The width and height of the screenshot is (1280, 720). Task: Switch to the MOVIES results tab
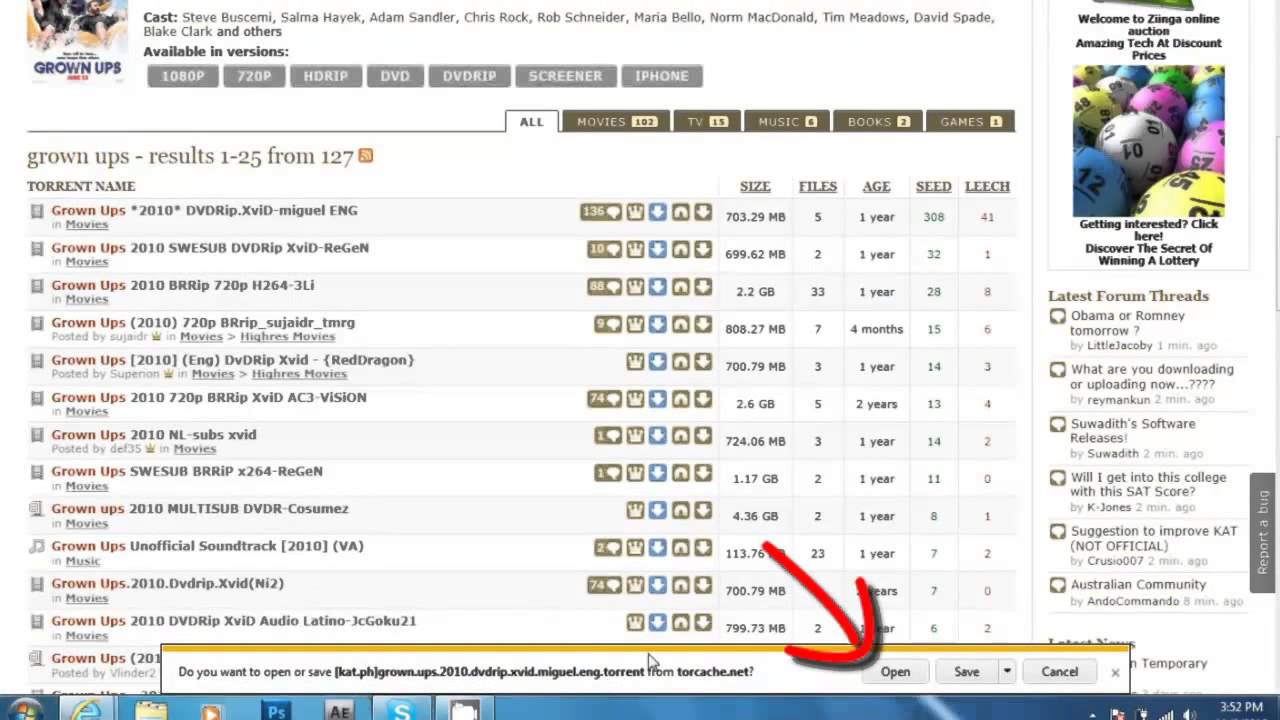(x=617, y=122)
